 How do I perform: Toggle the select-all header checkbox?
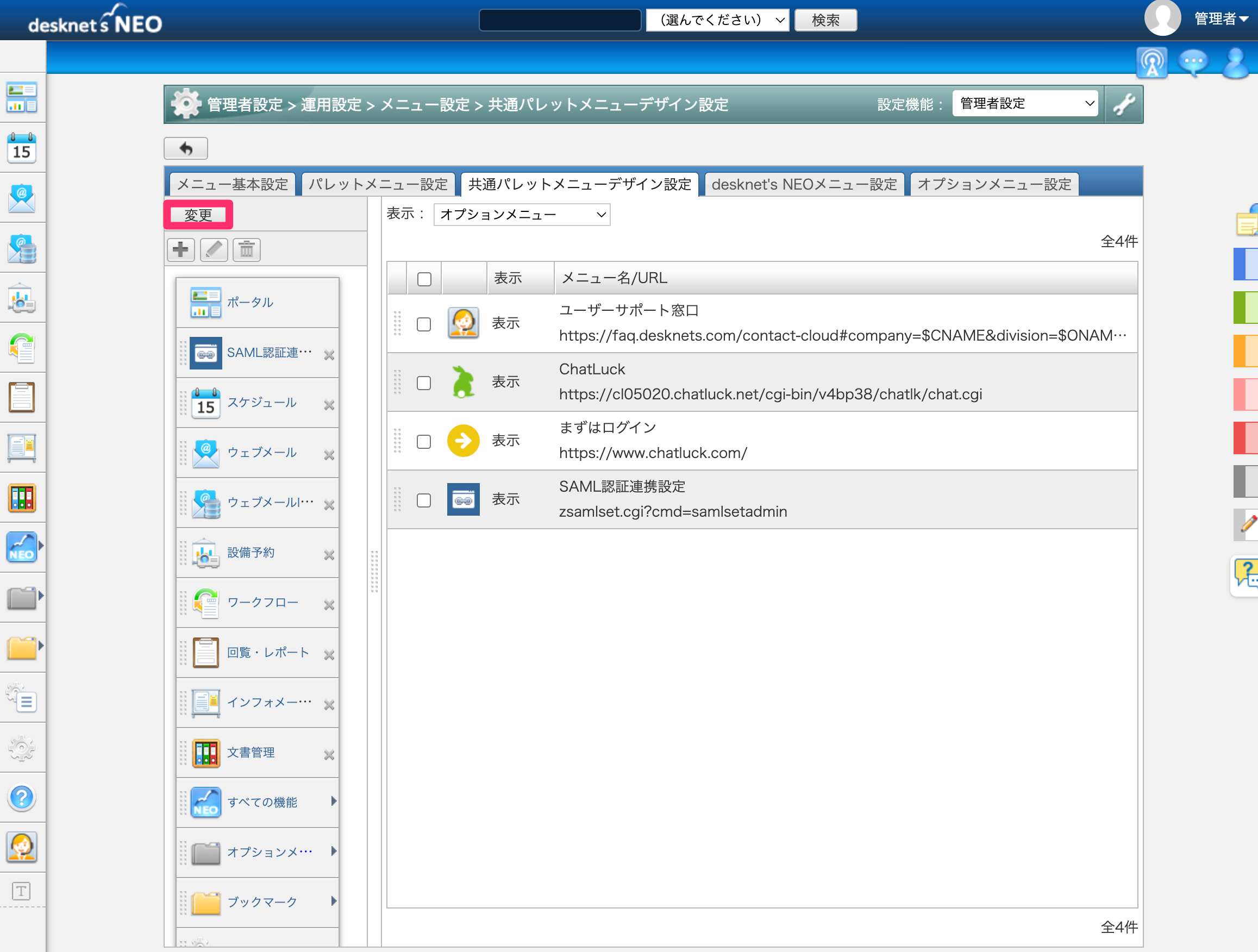(424, 279)
